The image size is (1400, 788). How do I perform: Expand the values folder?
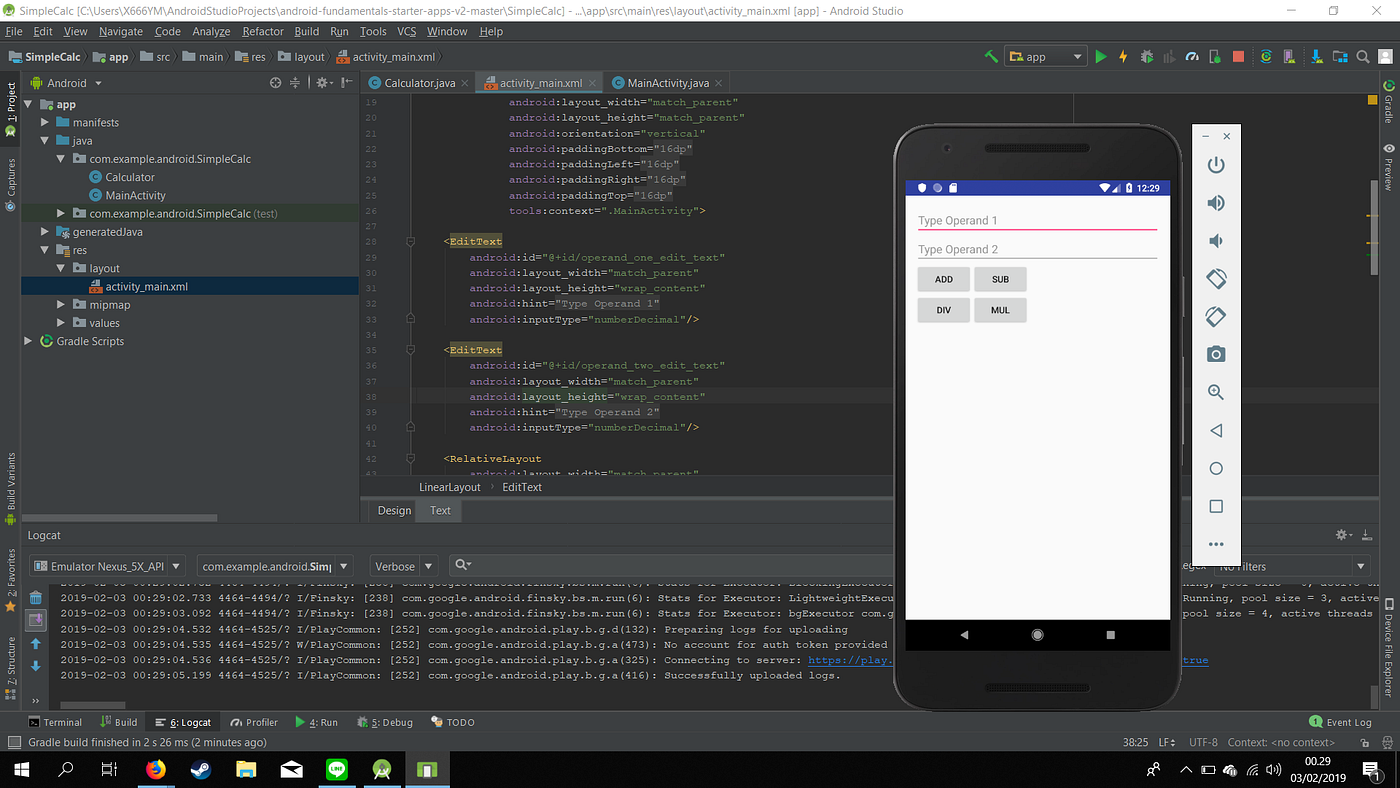click(x=62, y=323)
